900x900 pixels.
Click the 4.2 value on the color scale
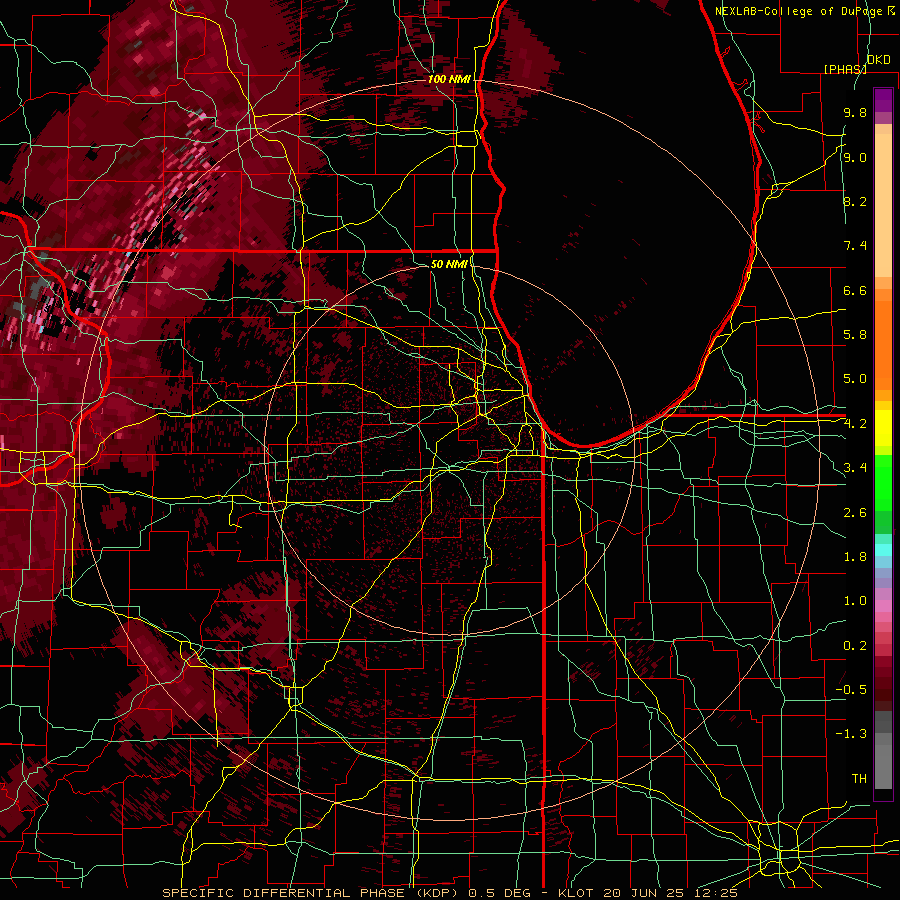[x=855, y=424]
